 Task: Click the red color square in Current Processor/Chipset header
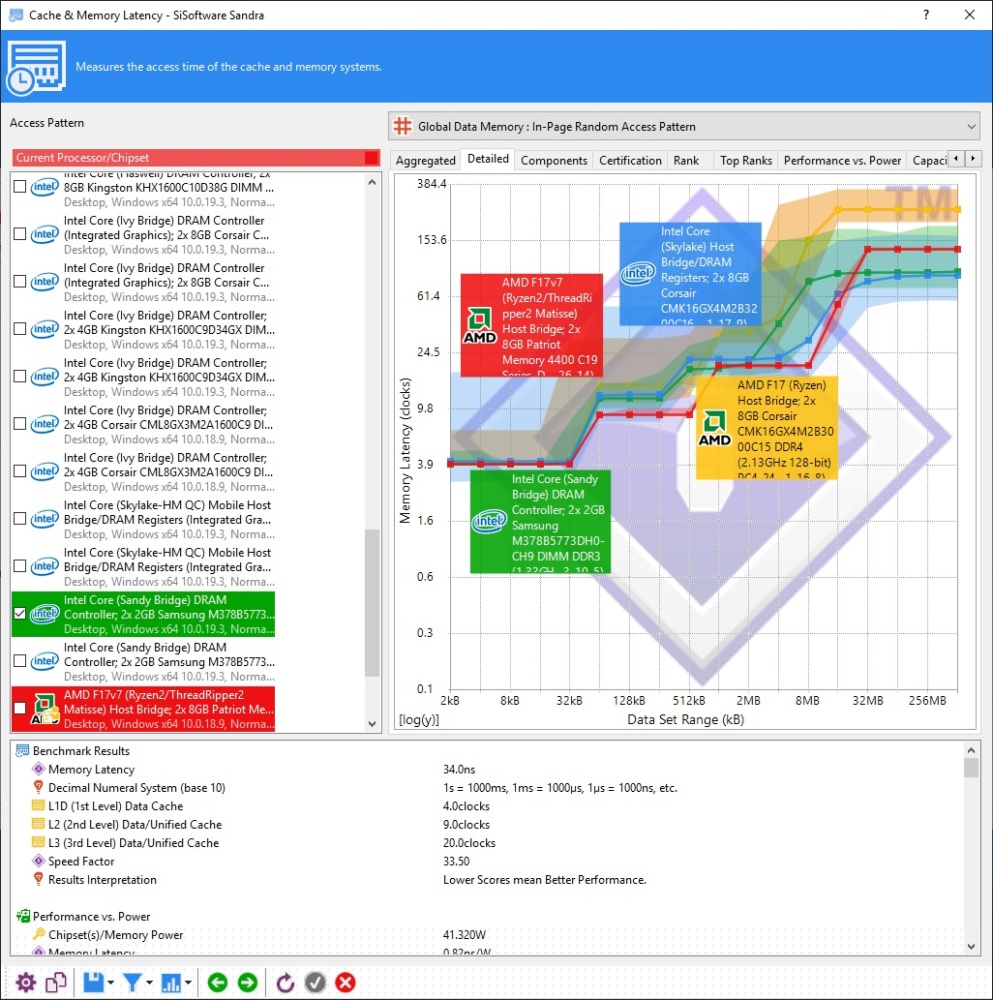point(371,158)
